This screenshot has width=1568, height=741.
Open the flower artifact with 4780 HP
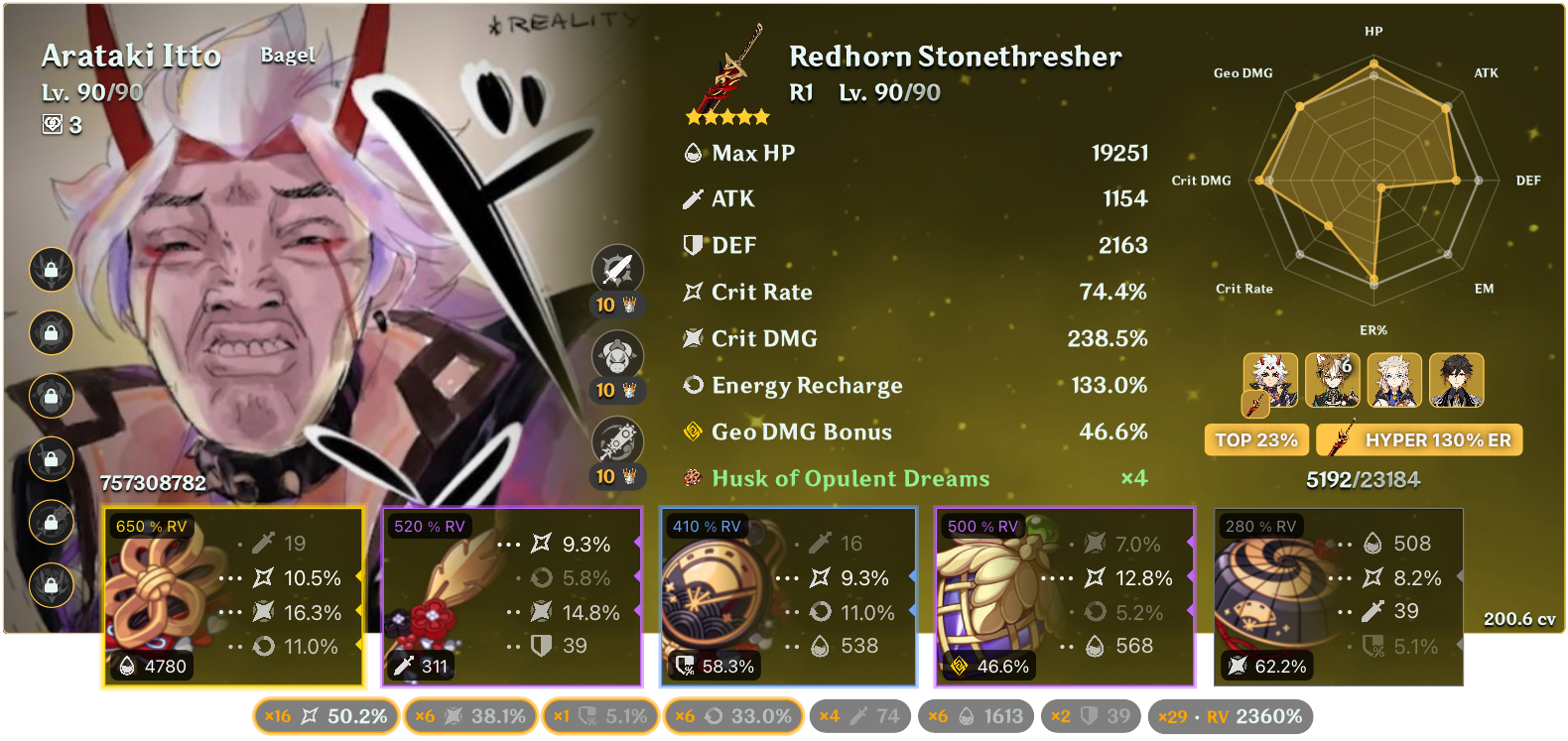click(233, 597)
